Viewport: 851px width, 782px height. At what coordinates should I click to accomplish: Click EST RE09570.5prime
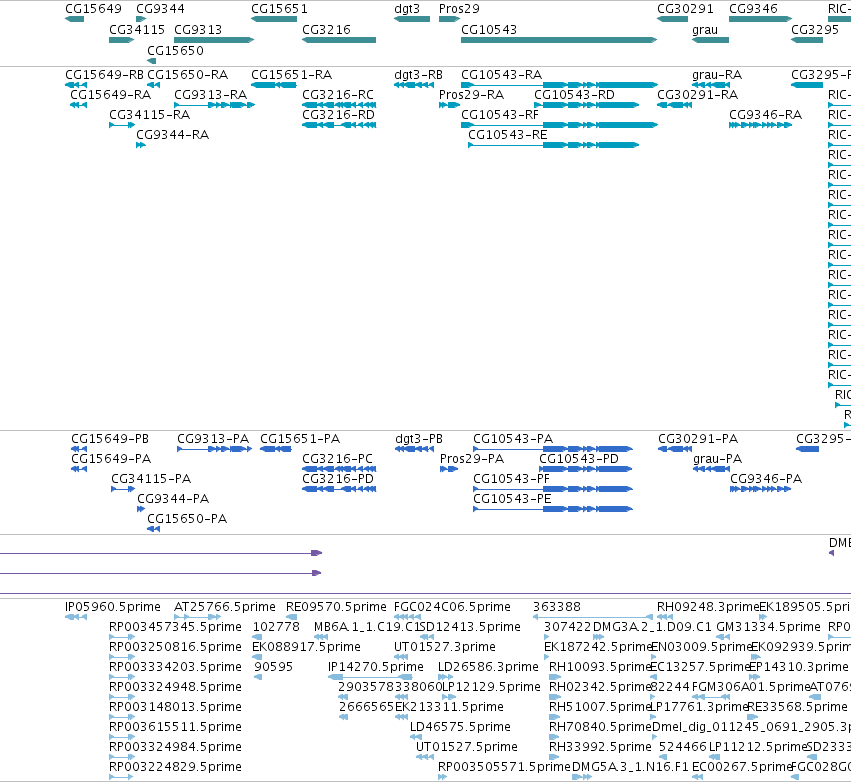point(291,617)
